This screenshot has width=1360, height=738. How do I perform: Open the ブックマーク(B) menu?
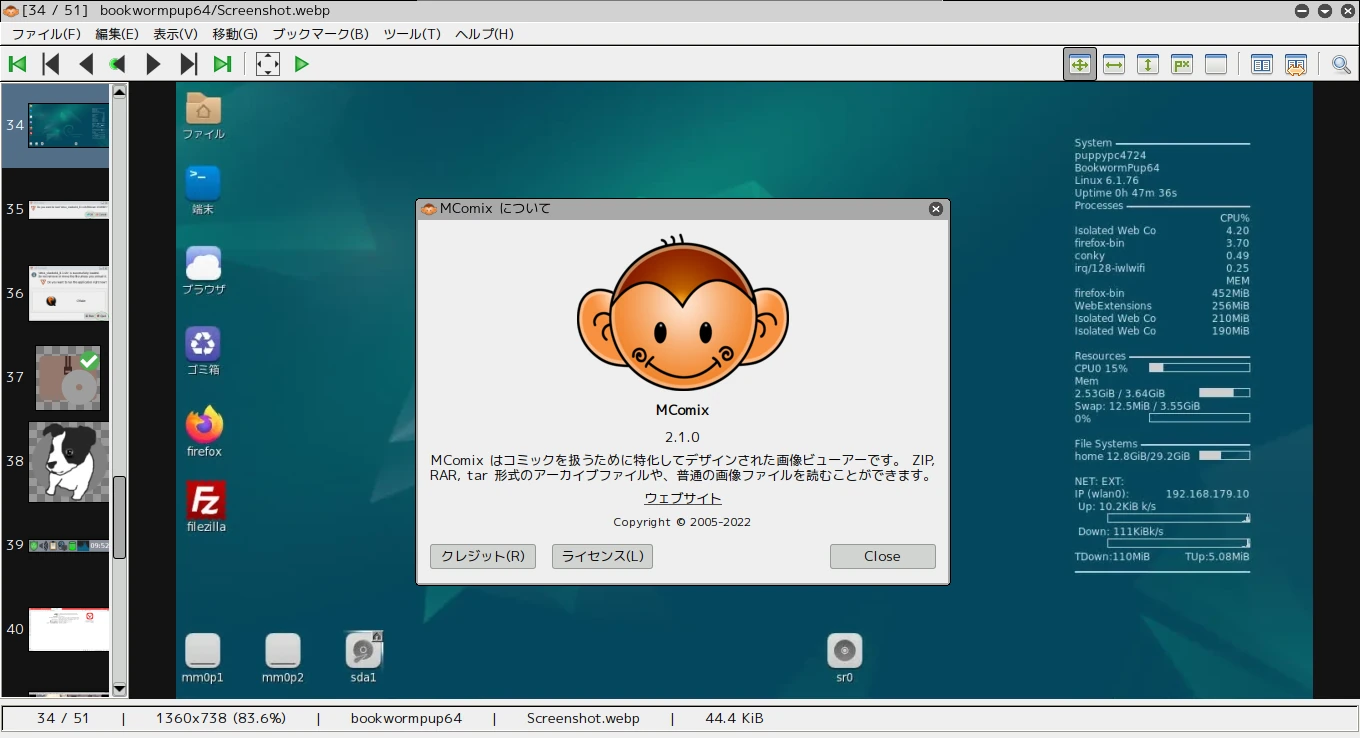320,34
